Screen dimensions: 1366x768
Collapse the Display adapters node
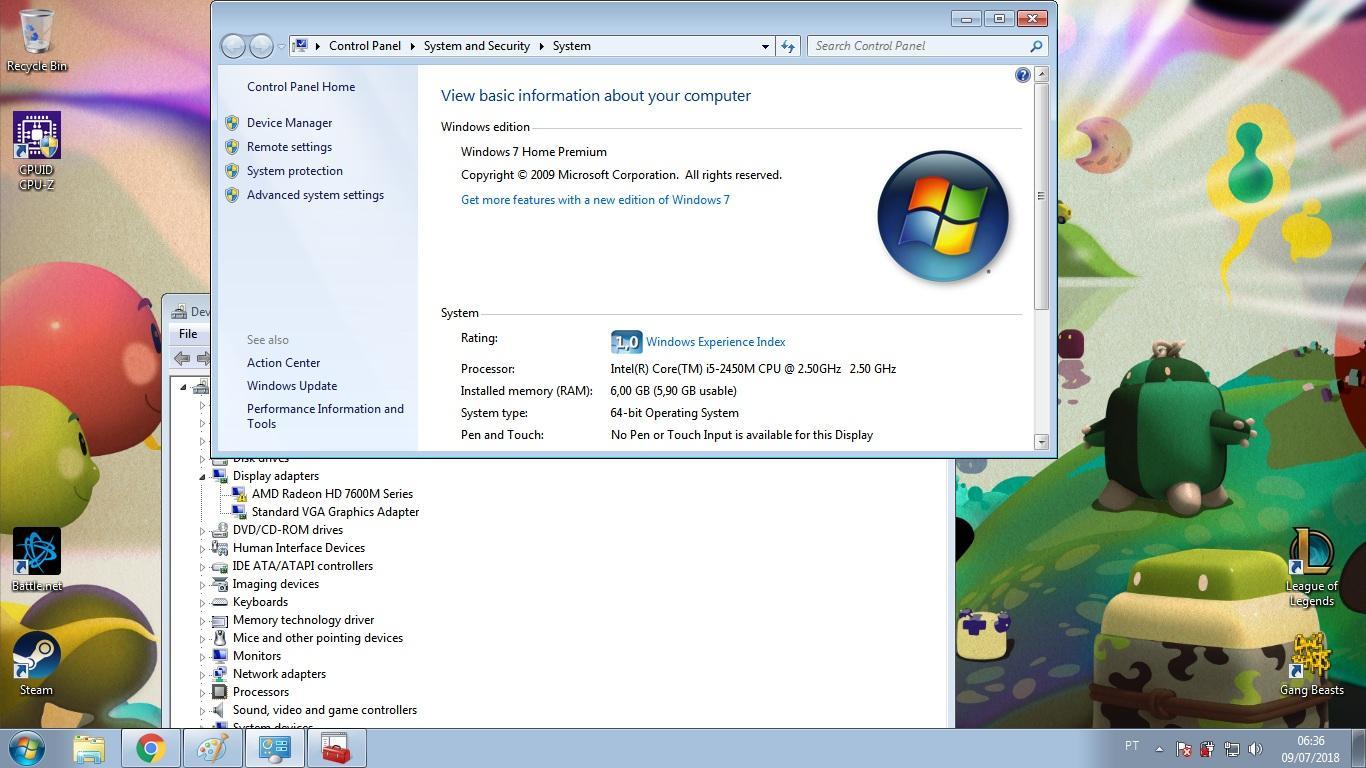tap(202, 477)
